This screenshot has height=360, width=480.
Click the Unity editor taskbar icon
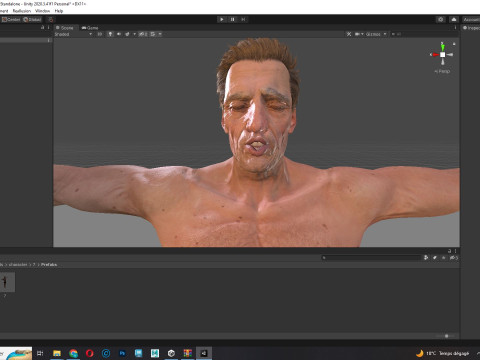(204, 353)
